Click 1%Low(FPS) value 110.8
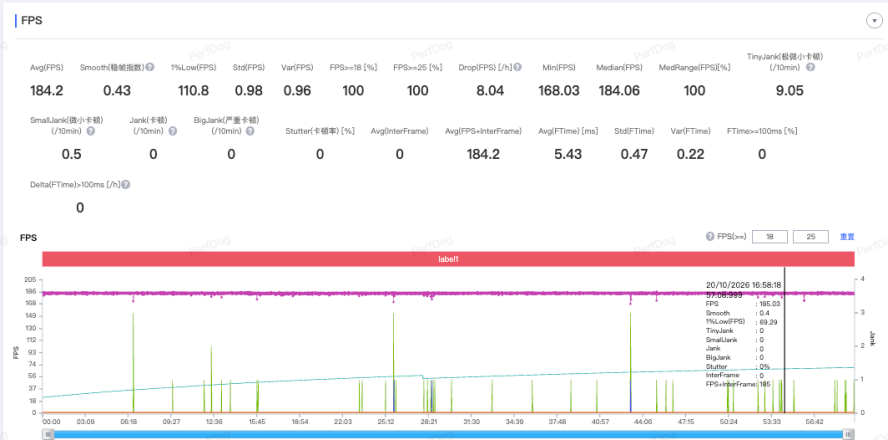This screenshot has width=888, height=440. (193, 91)
